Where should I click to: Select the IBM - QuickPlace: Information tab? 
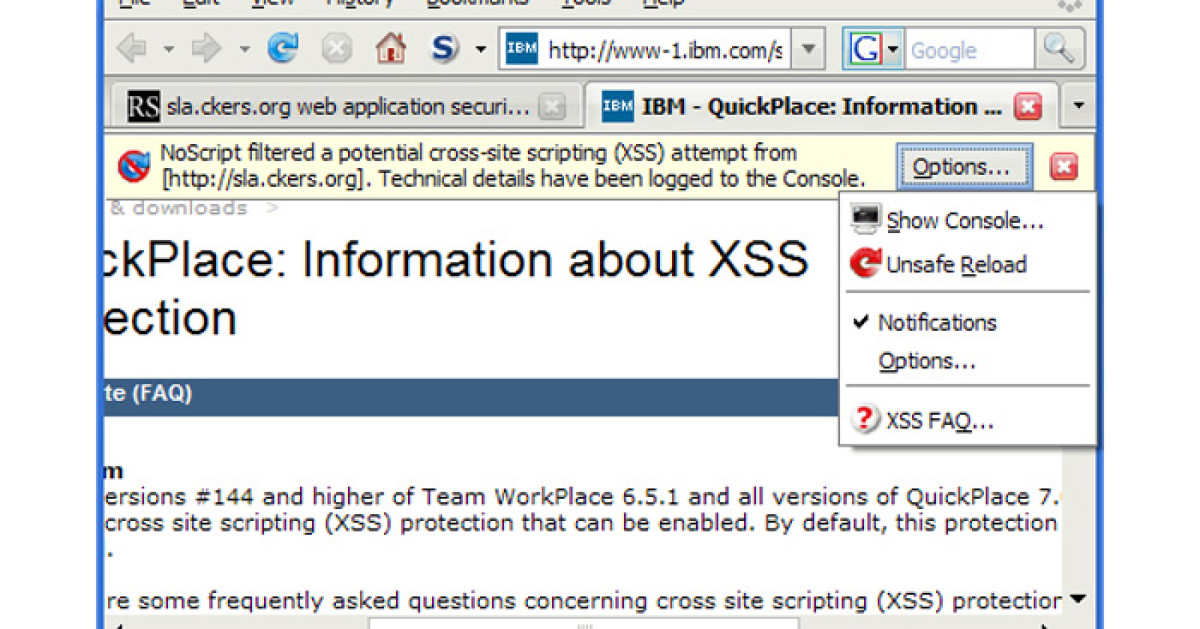tap(820, 106)
